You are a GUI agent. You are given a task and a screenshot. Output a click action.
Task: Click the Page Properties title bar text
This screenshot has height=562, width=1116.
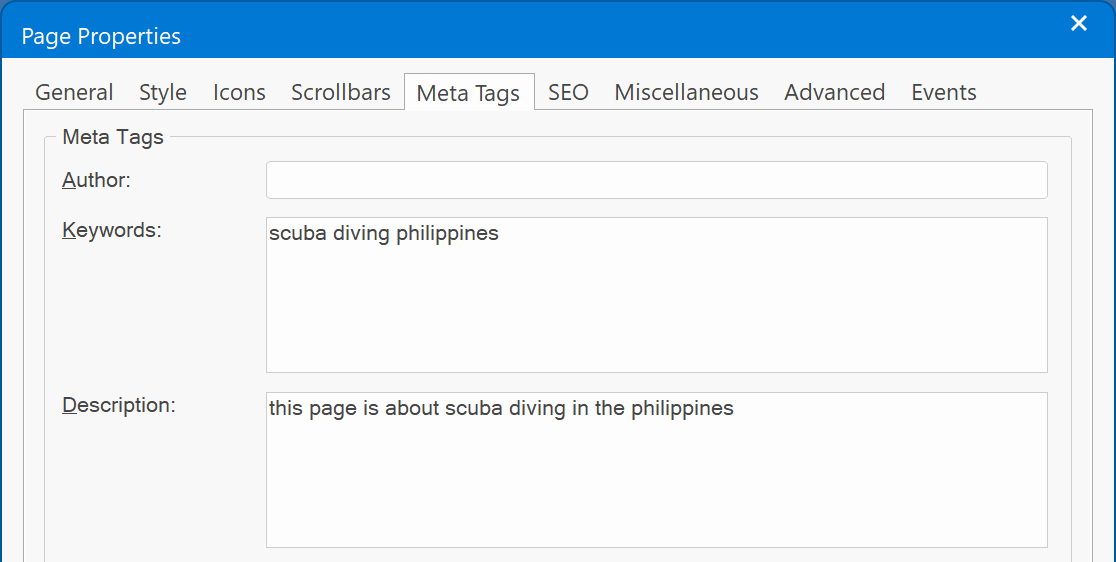coord(101,37)
